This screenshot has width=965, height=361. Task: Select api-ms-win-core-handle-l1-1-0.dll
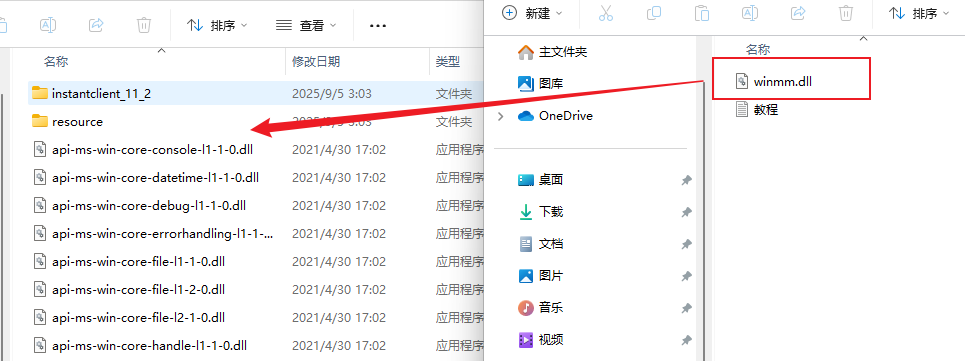[150, 346]
